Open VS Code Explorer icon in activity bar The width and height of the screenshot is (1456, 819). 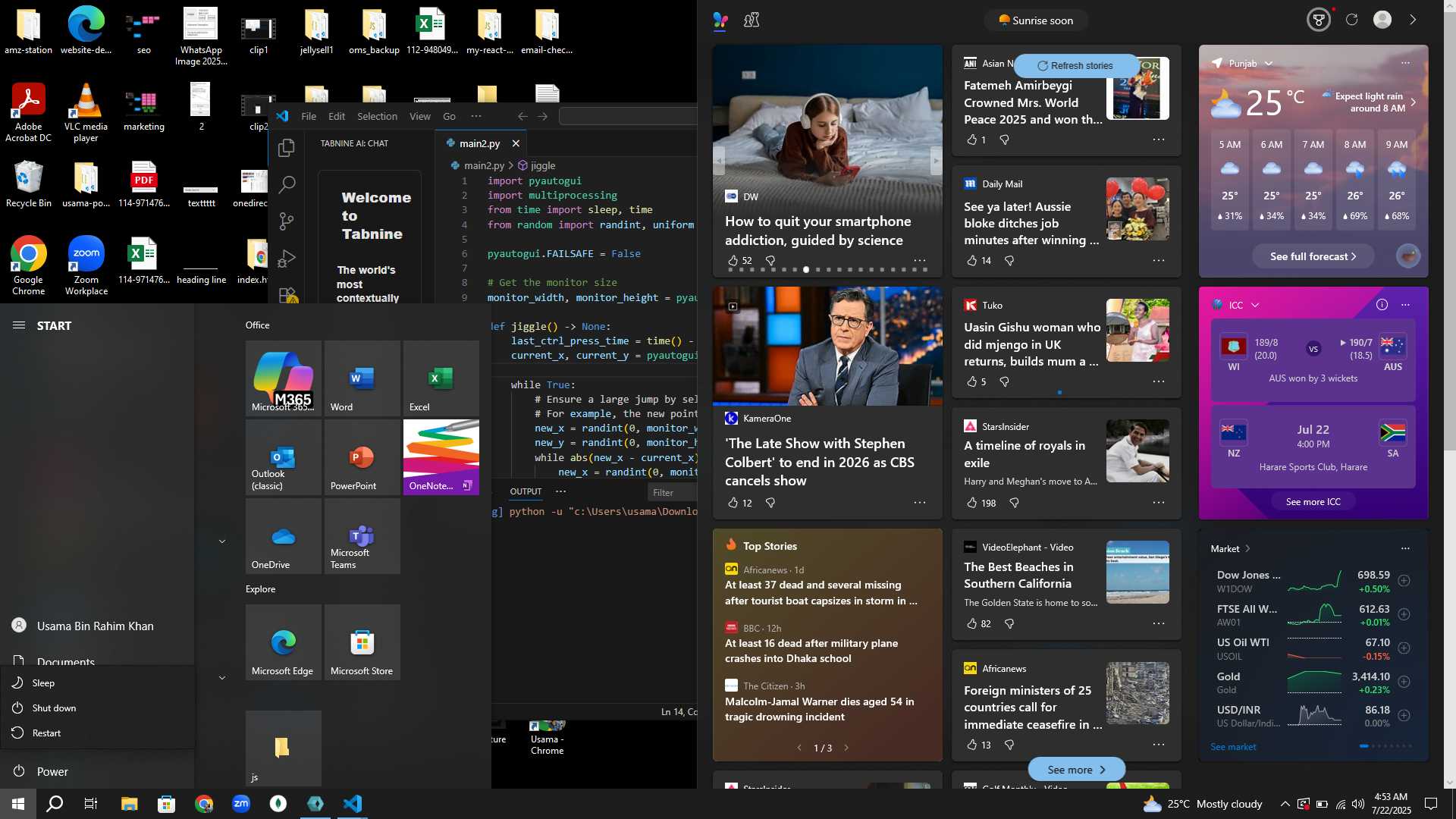[286, 148]
